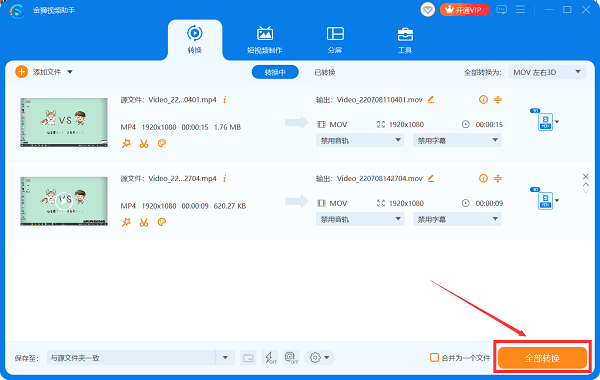Open the MOV 左右3D output format dropdown
Screen dimensions: 600x380
point(547,72)
